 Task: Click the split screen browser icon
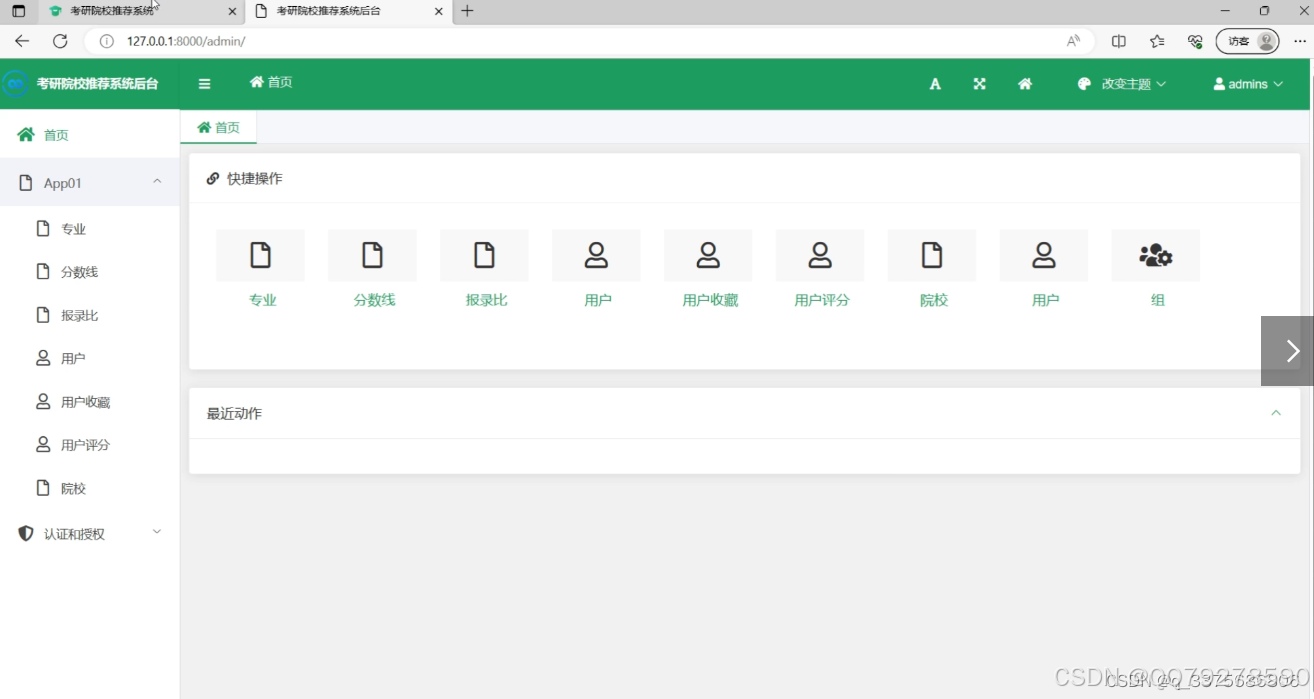(1119, 41)
